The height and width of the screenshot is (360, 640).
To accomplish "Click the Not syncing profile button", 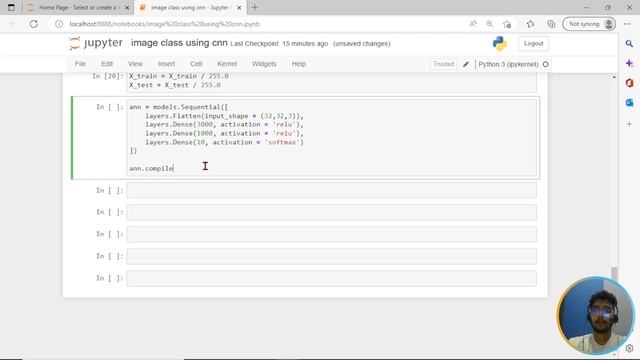I will tap(589, 24).
